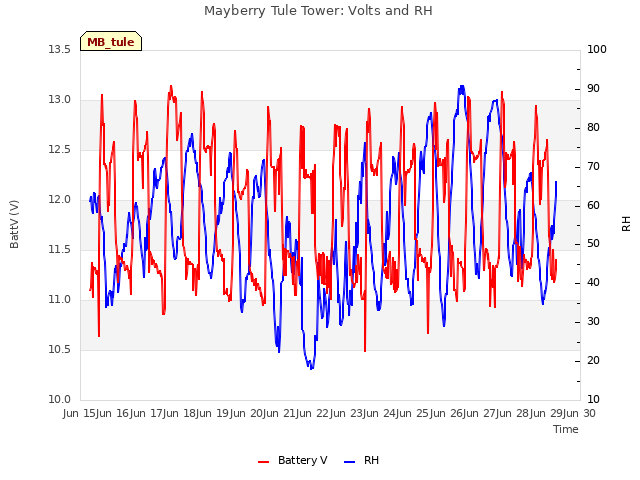Click the 20 right axis tick label
This screenshot has height=480, width=640.
(593, 360)
